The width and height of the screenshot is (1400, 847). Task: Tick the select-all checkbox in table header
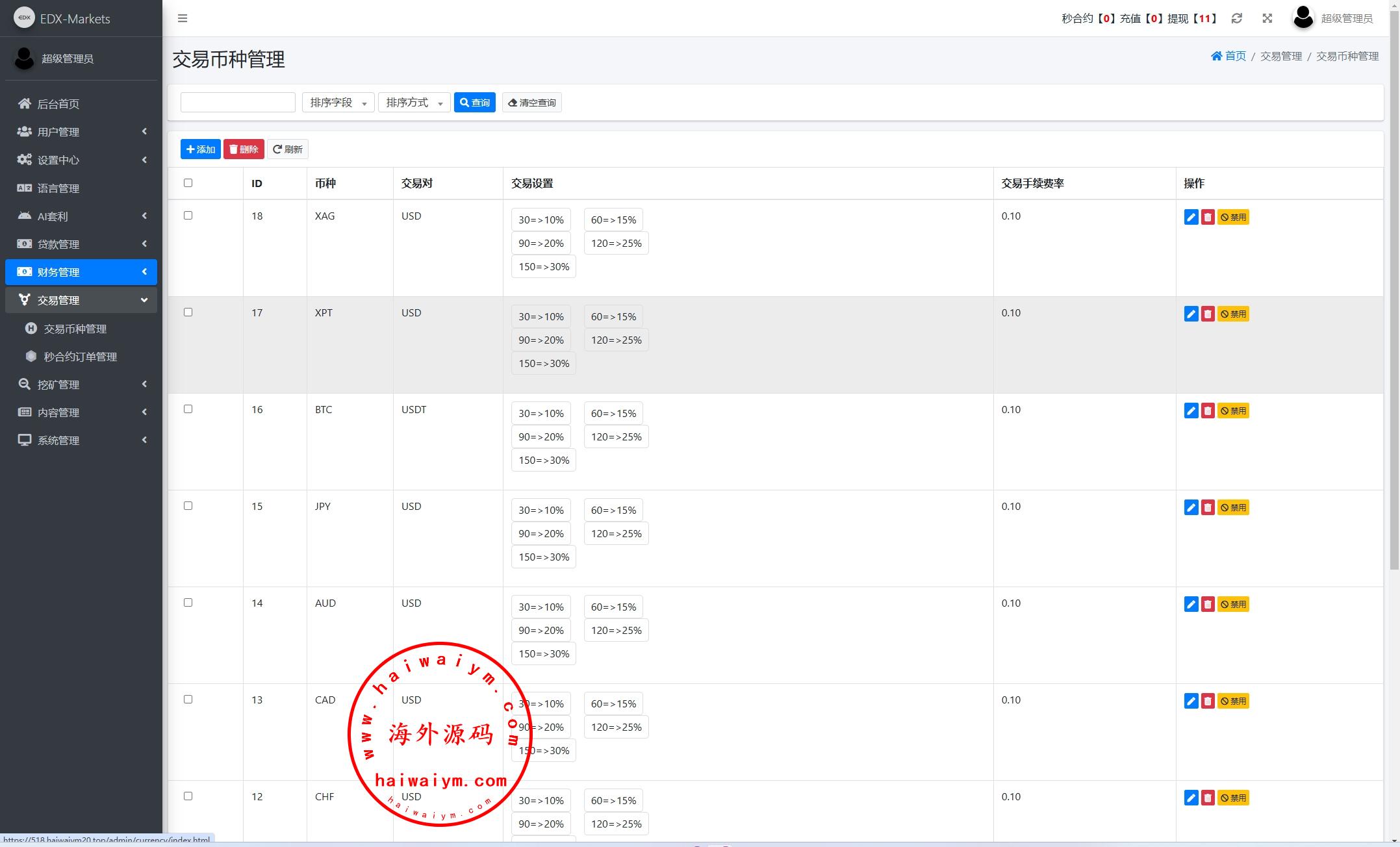point(188,183)
